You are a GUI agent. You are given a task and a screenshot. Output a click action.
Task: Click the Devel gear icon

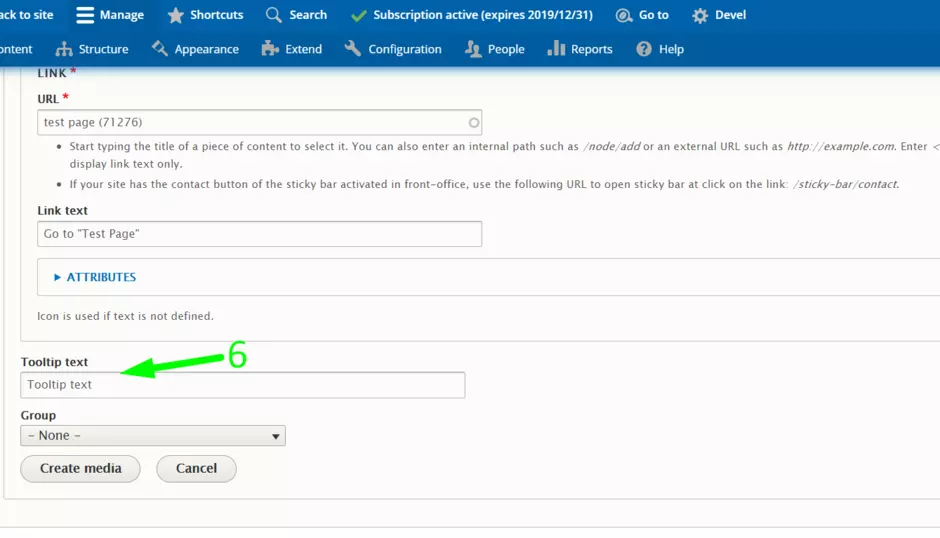[700, 15]
